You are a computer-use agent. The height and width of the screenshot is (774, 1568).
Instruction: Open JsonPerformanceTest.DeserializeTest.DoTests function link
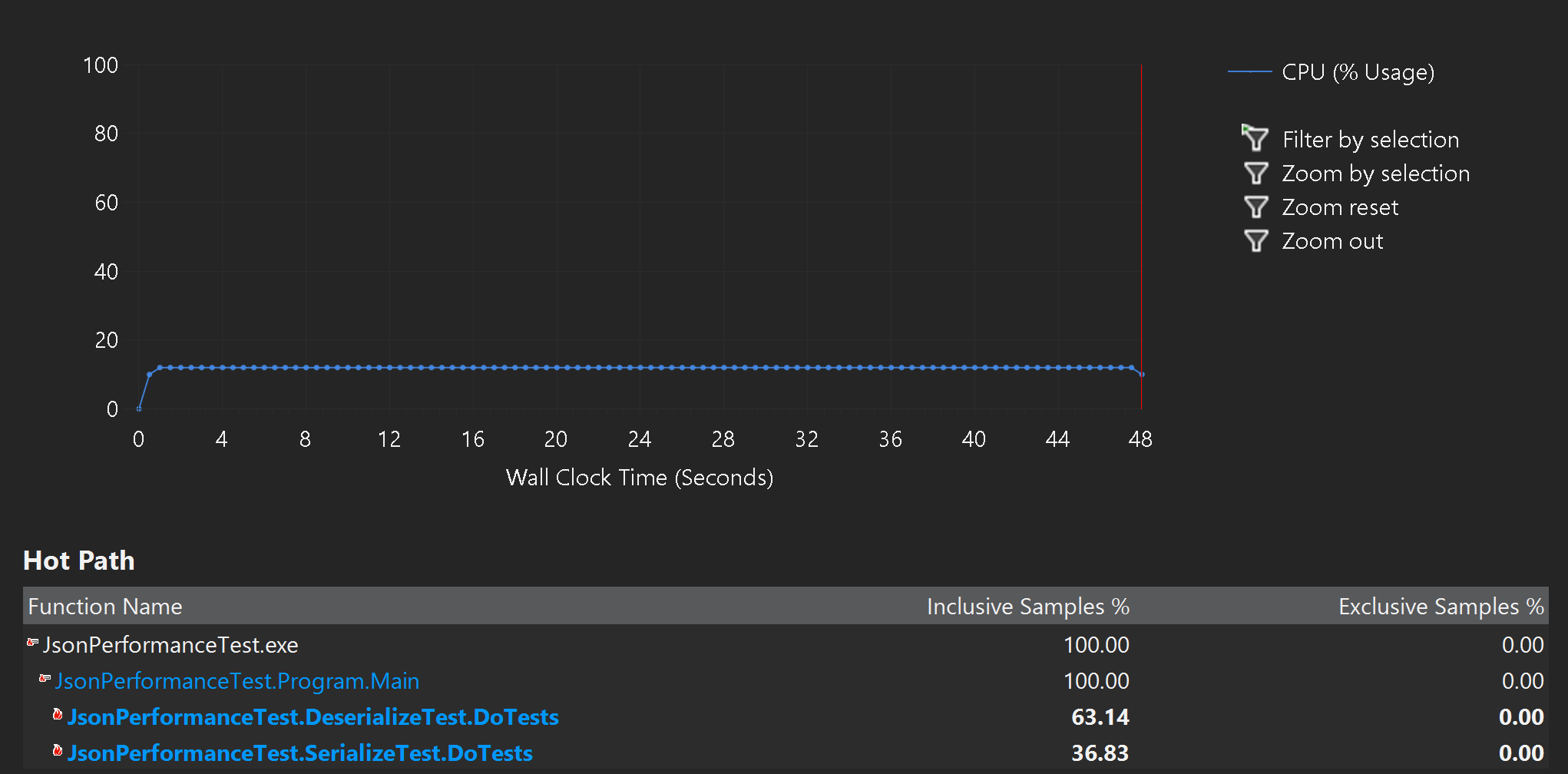coord(313,717)
